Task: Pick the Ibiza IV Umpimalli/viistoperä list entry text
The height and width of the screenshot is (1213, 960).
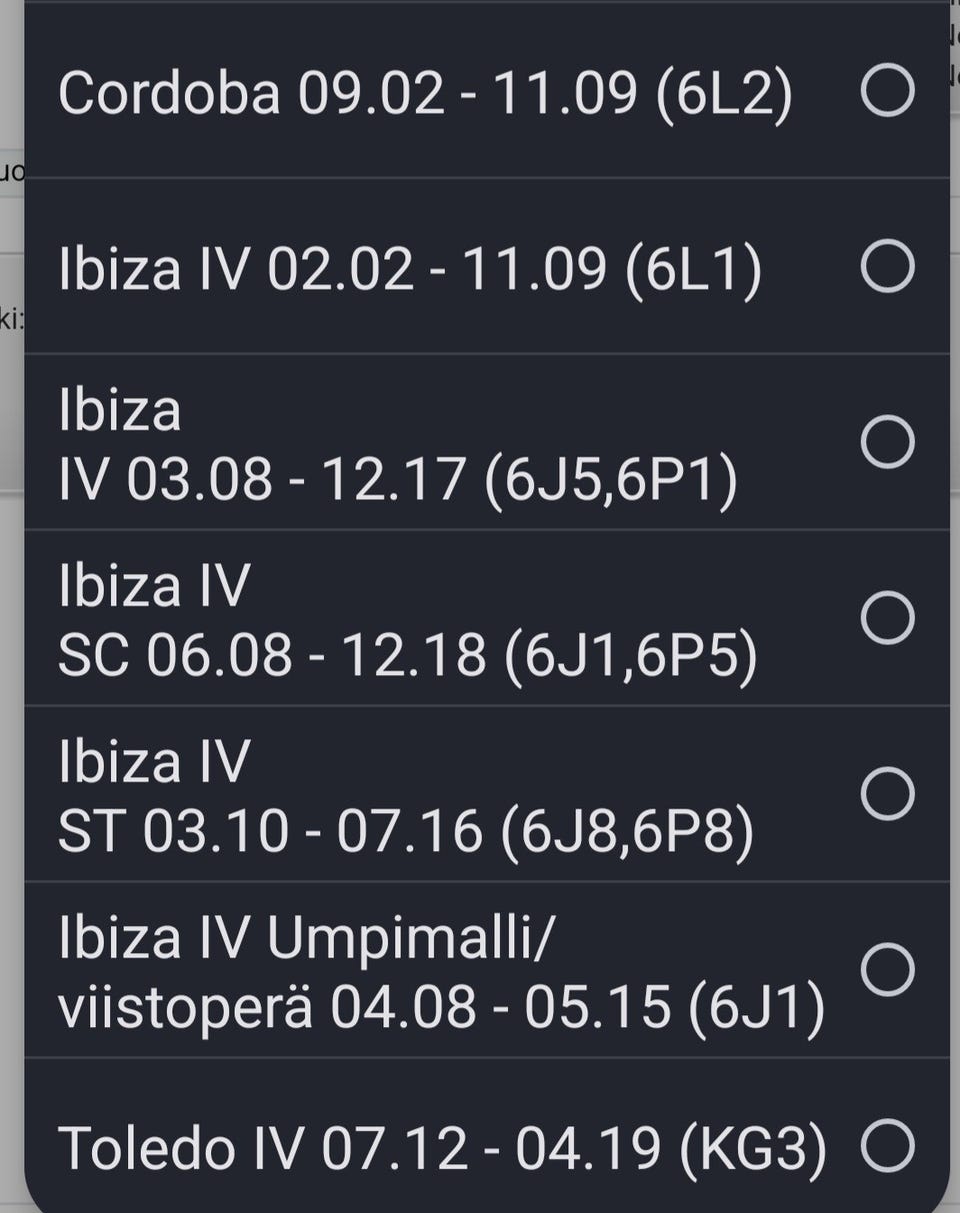Action: pos(440,970)
